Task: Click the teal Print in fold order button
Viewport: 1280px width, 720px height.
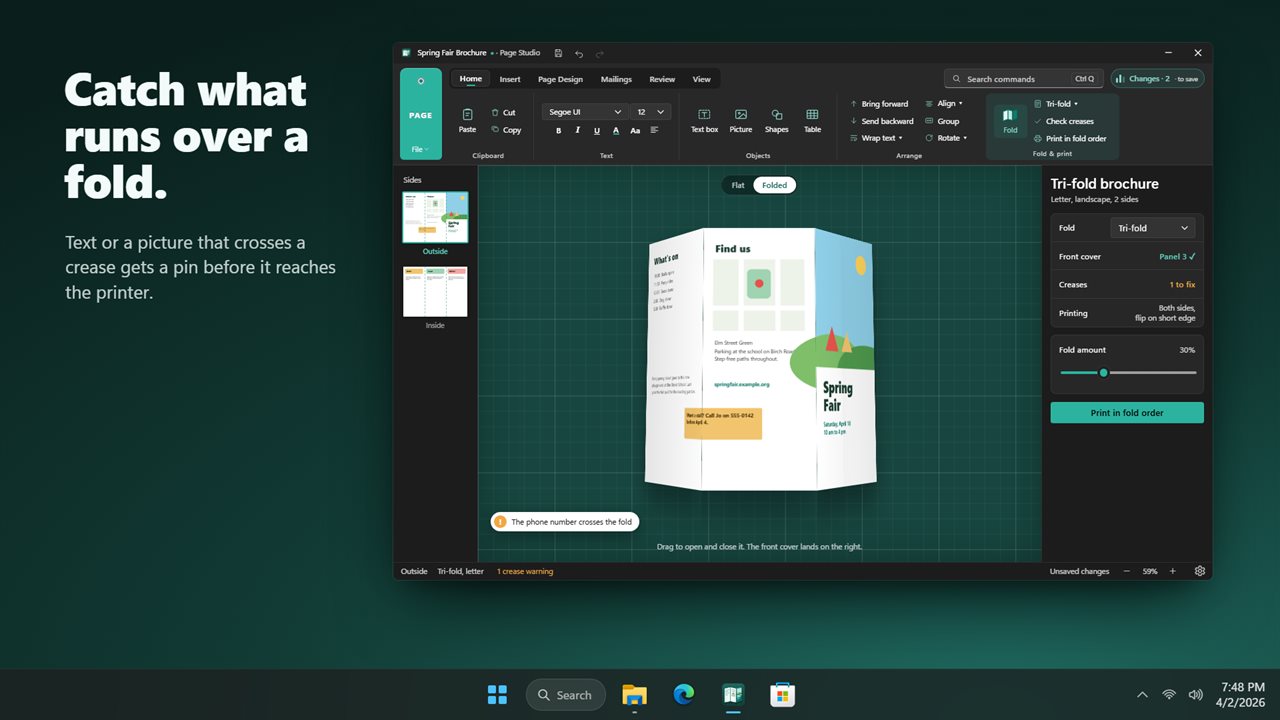Action: click(1127, 413)
